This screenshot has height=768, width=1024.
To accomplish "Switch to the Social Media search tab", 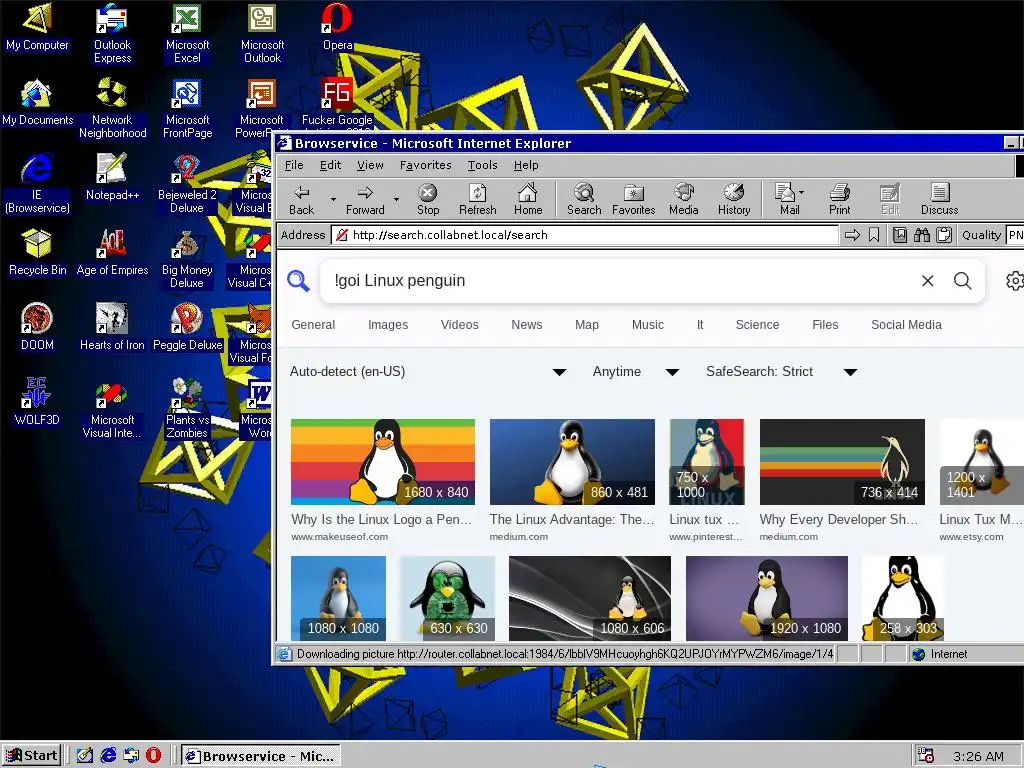I will click(906, 325).
